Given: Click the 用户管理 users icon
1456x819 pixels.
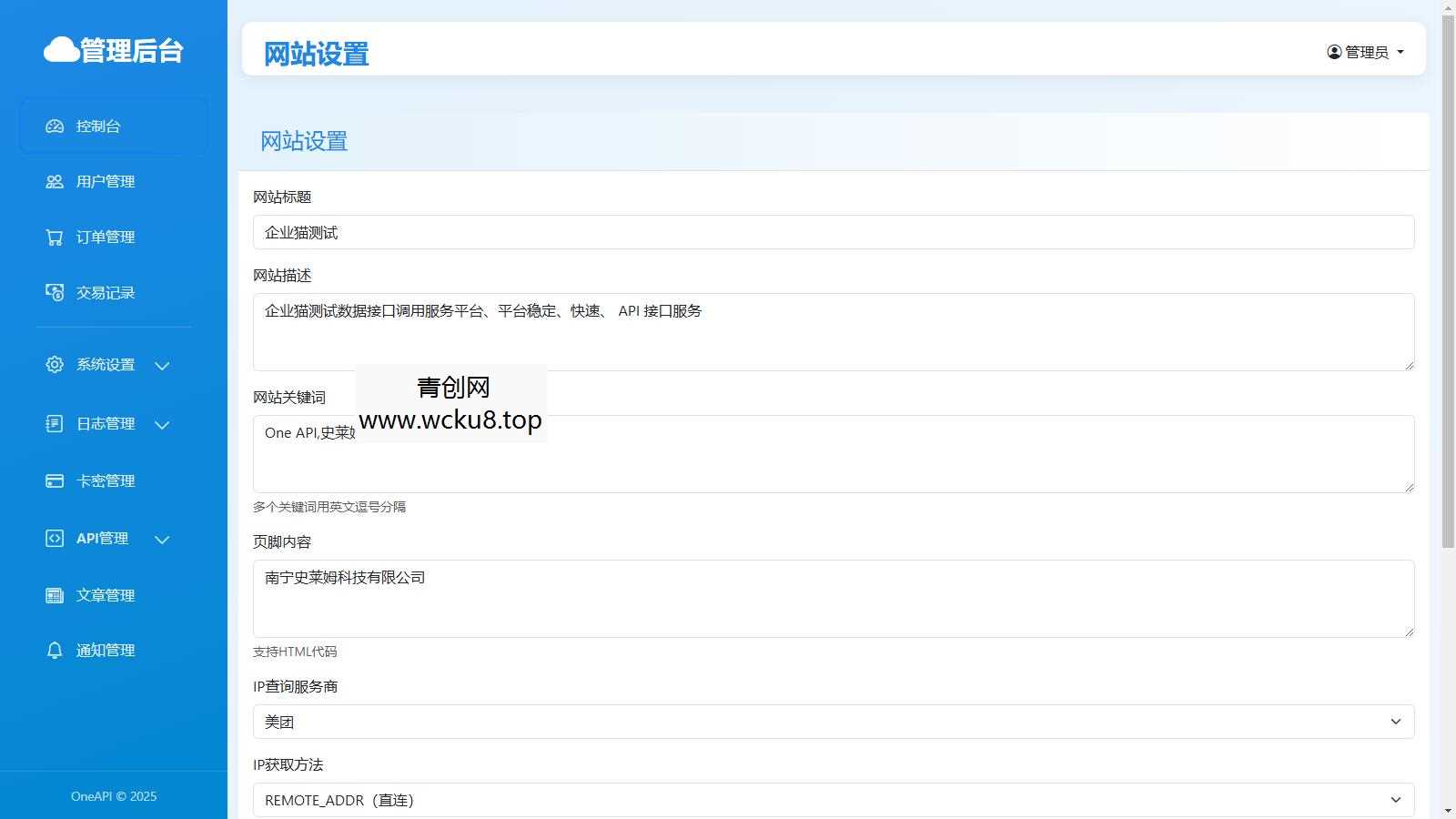Looking at the screenshot, I should coord(53,181).
